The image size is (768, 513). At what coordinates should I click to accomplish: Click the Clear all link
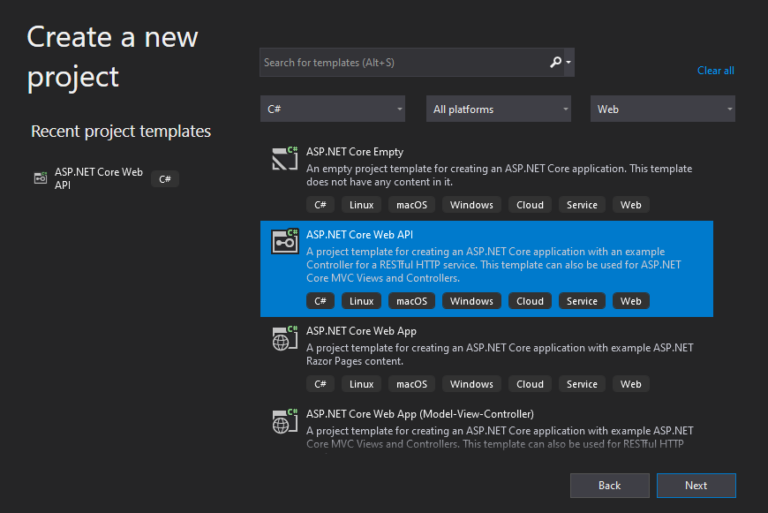point(715,70)
